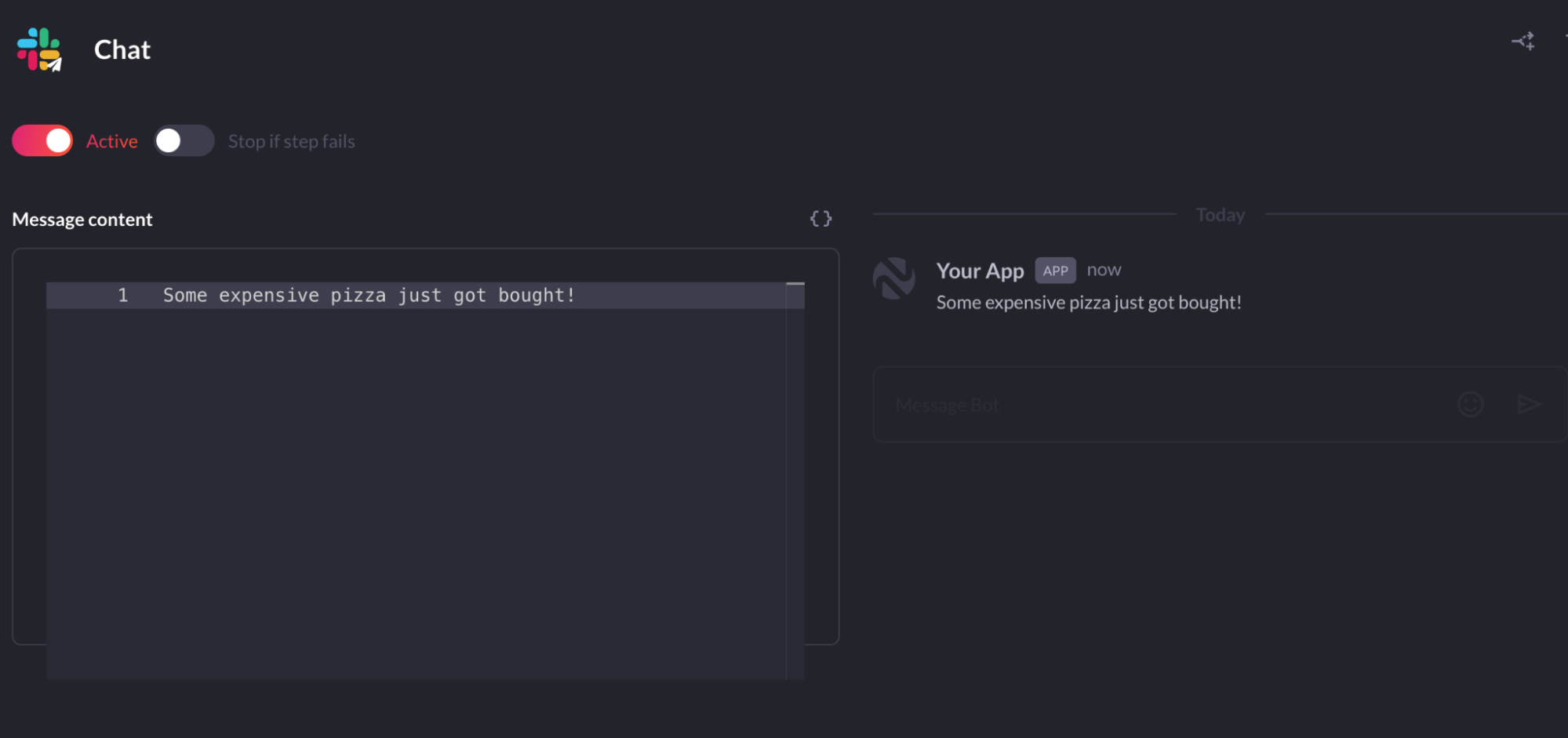1568x738 pixels.
Task: Enable the Stop if step fails toggle
Action: 184,140
